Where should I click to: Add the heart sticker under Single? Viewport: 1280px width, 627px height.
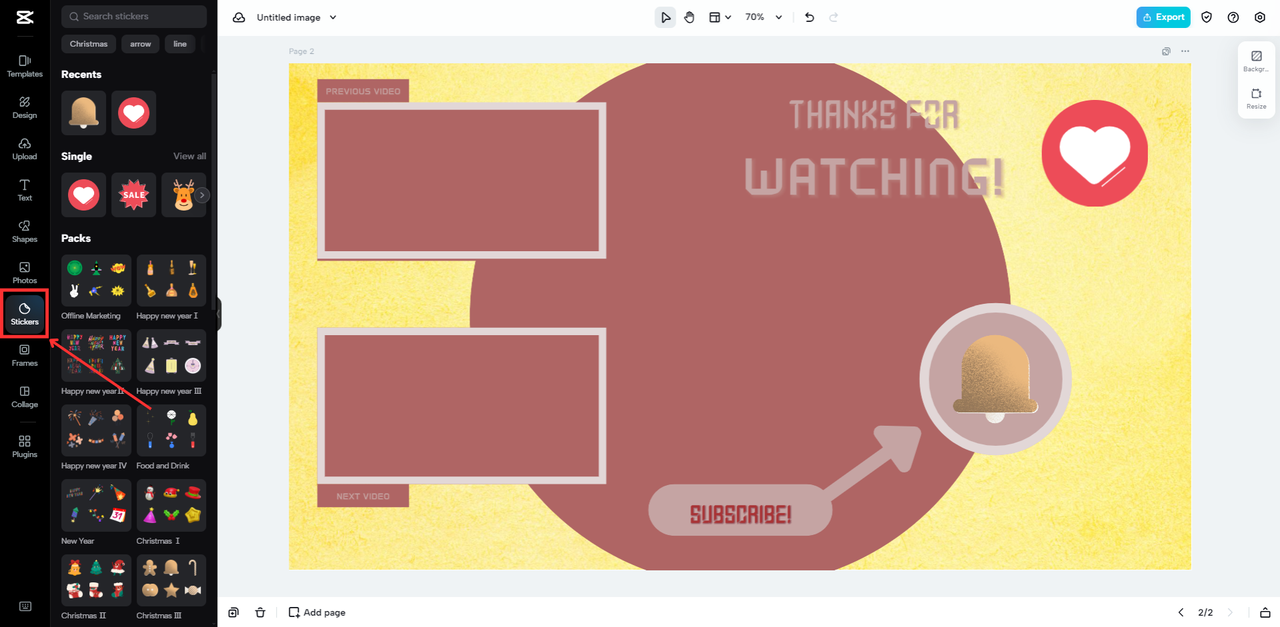tap(83, 195)
